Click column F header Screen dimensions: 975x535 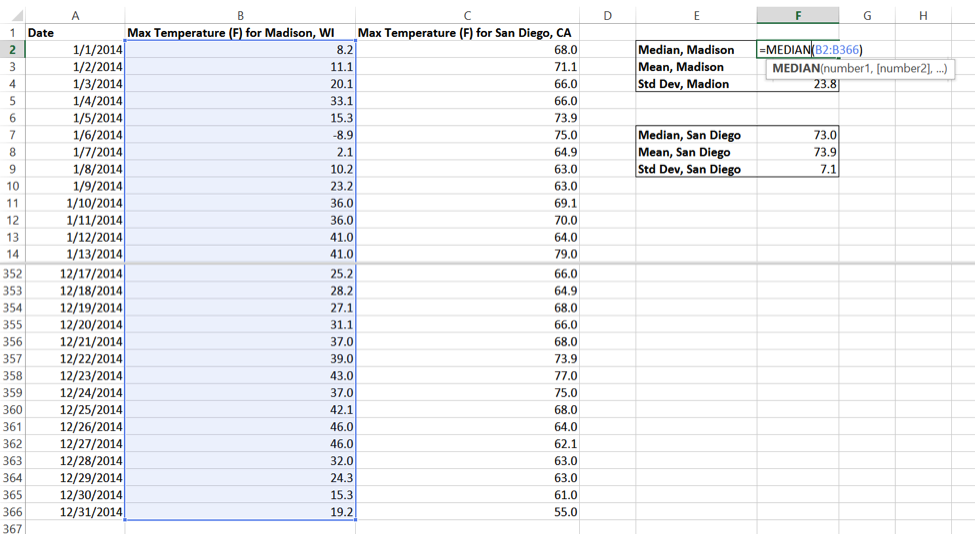pos(797,15)
